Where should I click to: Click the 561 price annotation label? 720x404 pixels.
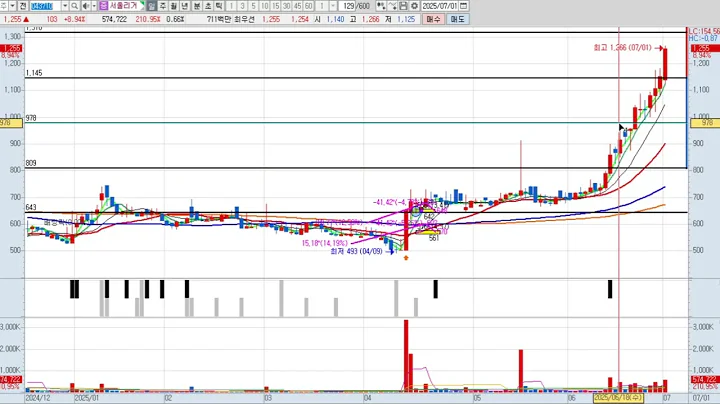pyautogui.click(x=434, y=238)
